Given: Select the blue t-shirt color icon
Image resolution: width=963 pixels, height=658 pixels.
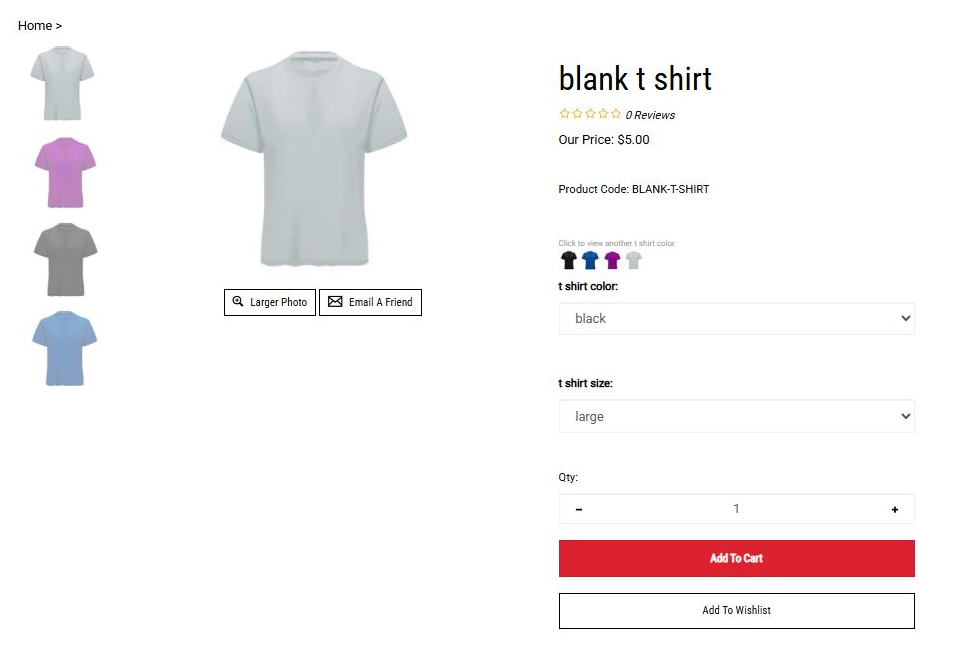Looking at the screenshot, I should click(591, 260).
